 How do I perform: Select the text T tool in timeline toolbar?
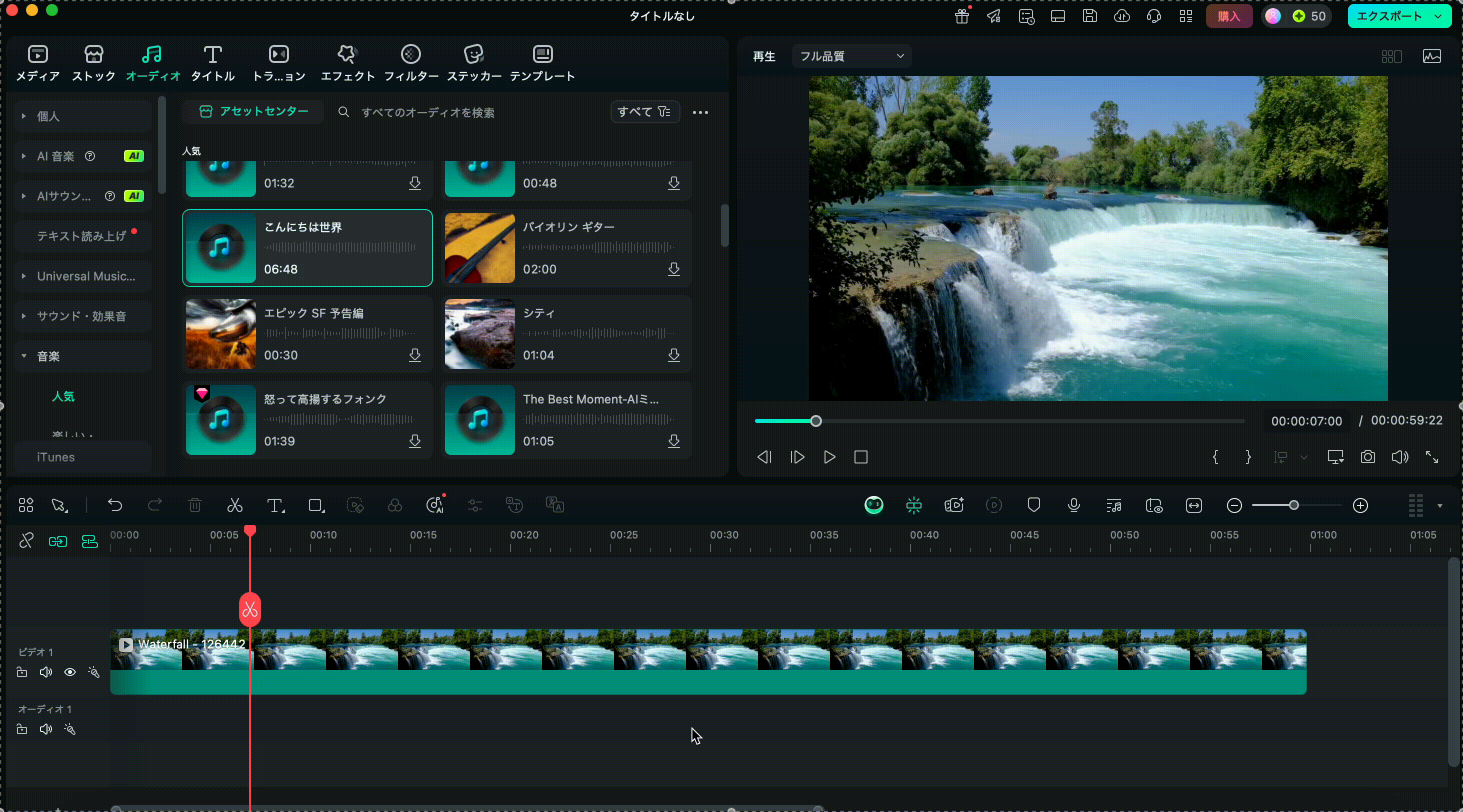pos(275,505)
